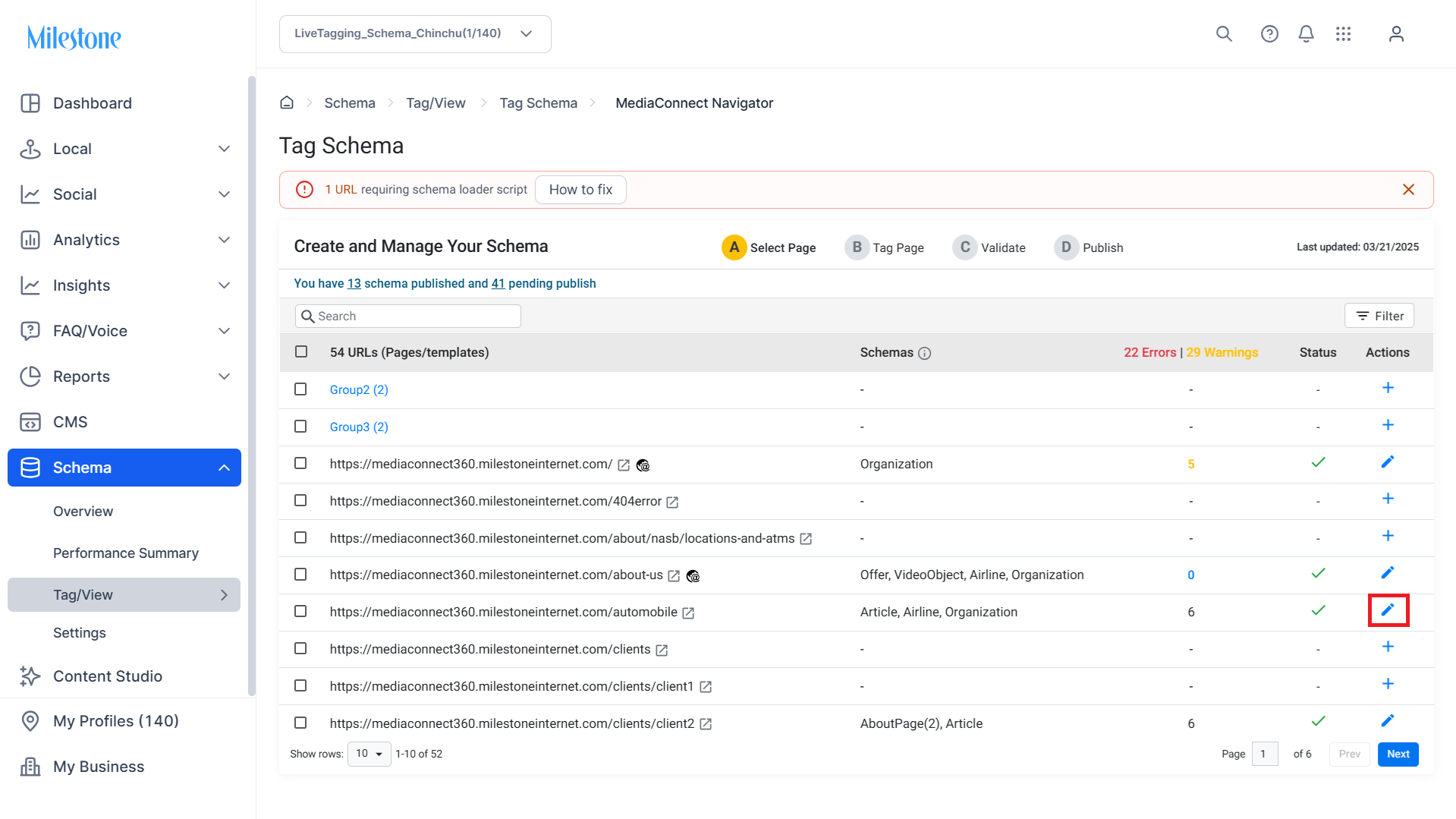Open the help question mark icon

point(1269,34)
